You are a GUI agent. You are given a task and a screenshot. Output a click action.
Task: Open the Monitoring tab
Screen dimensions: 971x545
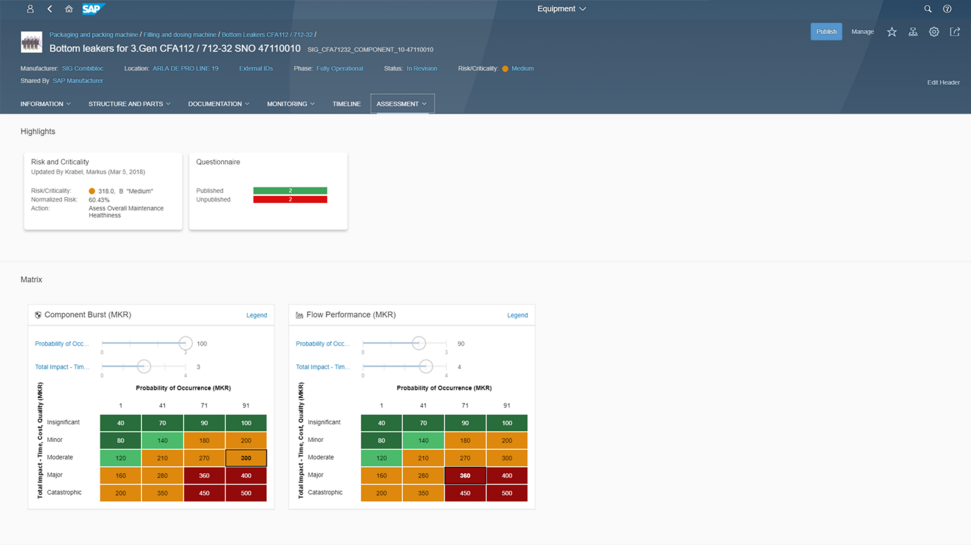tap(290, 103)
